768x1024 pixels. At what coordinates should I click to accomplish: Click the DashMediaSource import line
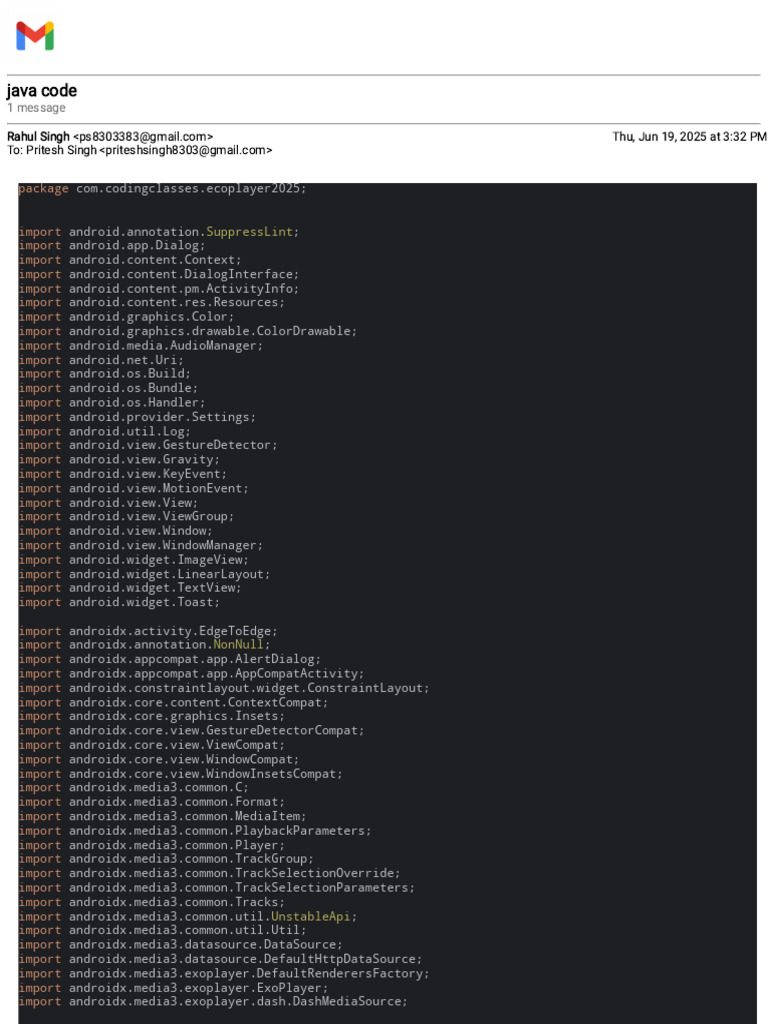coord(212,1002)
